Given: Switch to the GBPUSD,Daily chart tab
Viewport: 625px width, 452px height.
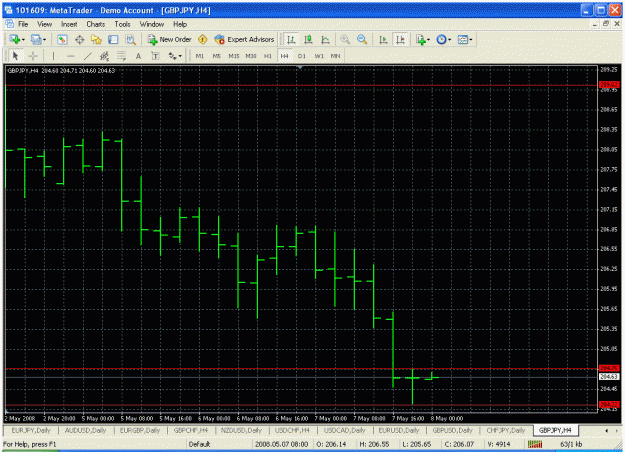Looking at the screenshot, I should click(x=452, y=430).
